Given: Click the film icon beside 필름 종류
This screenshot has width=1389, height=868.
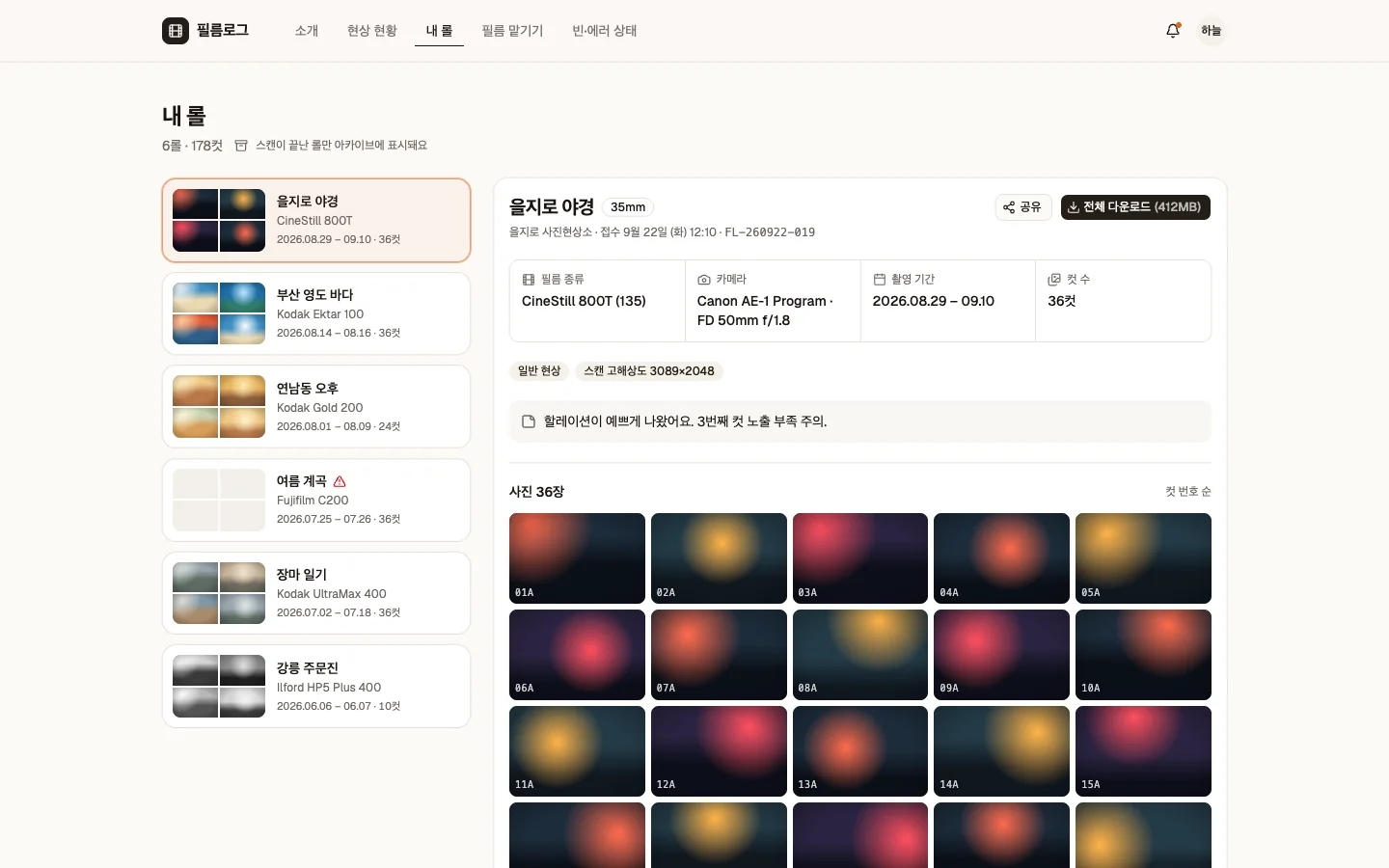Looking at the screenshot, I should (x=529, y=280).
